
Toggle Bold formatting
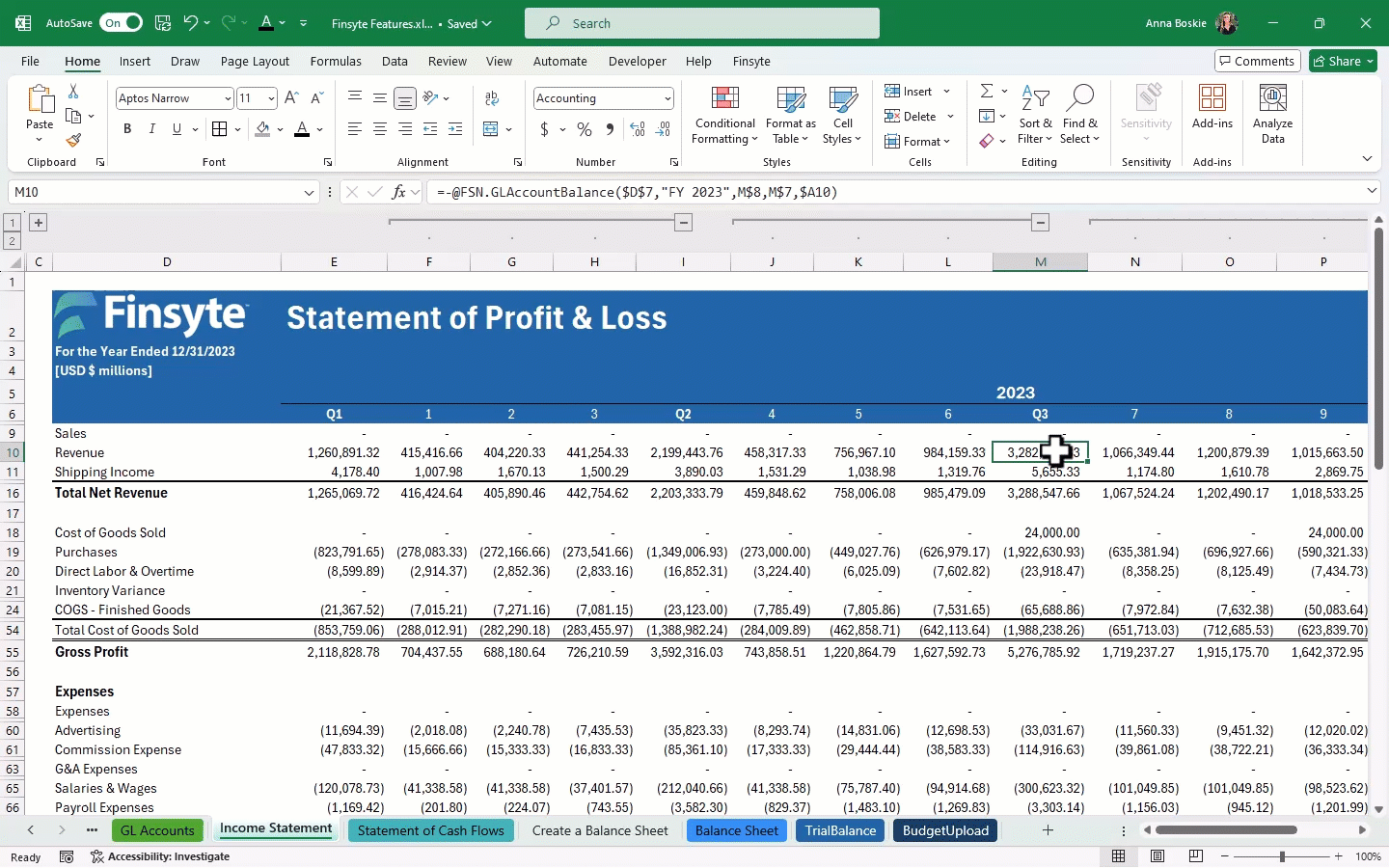[127, 129]
